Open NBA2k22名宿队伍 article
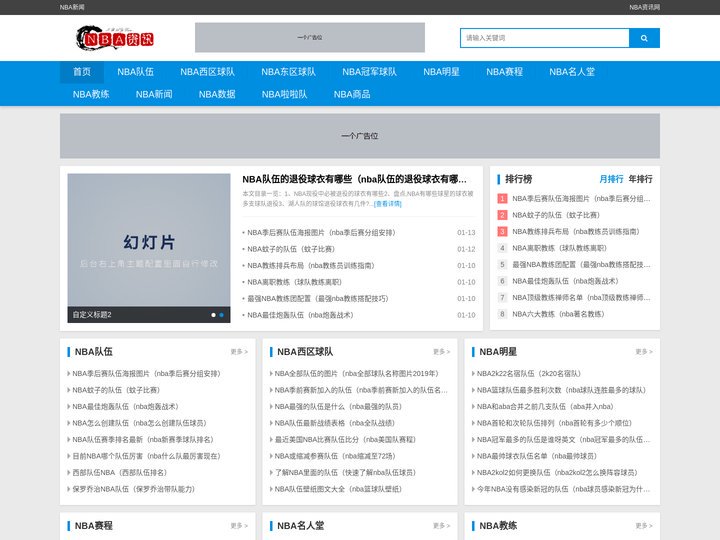Screen dimensions: 720x540 pos(529,374)
